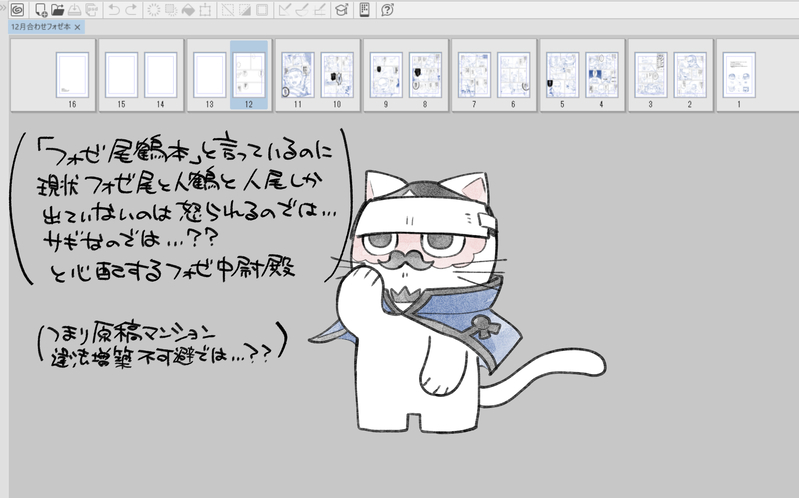Undo the last action
Viewport: 799px width, 498px height.
point(114,10)
